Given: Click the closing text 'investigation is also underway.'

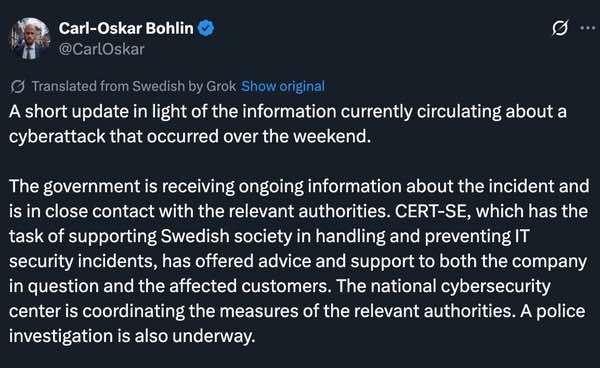Looking at the screenshot, I should (132, 336).
